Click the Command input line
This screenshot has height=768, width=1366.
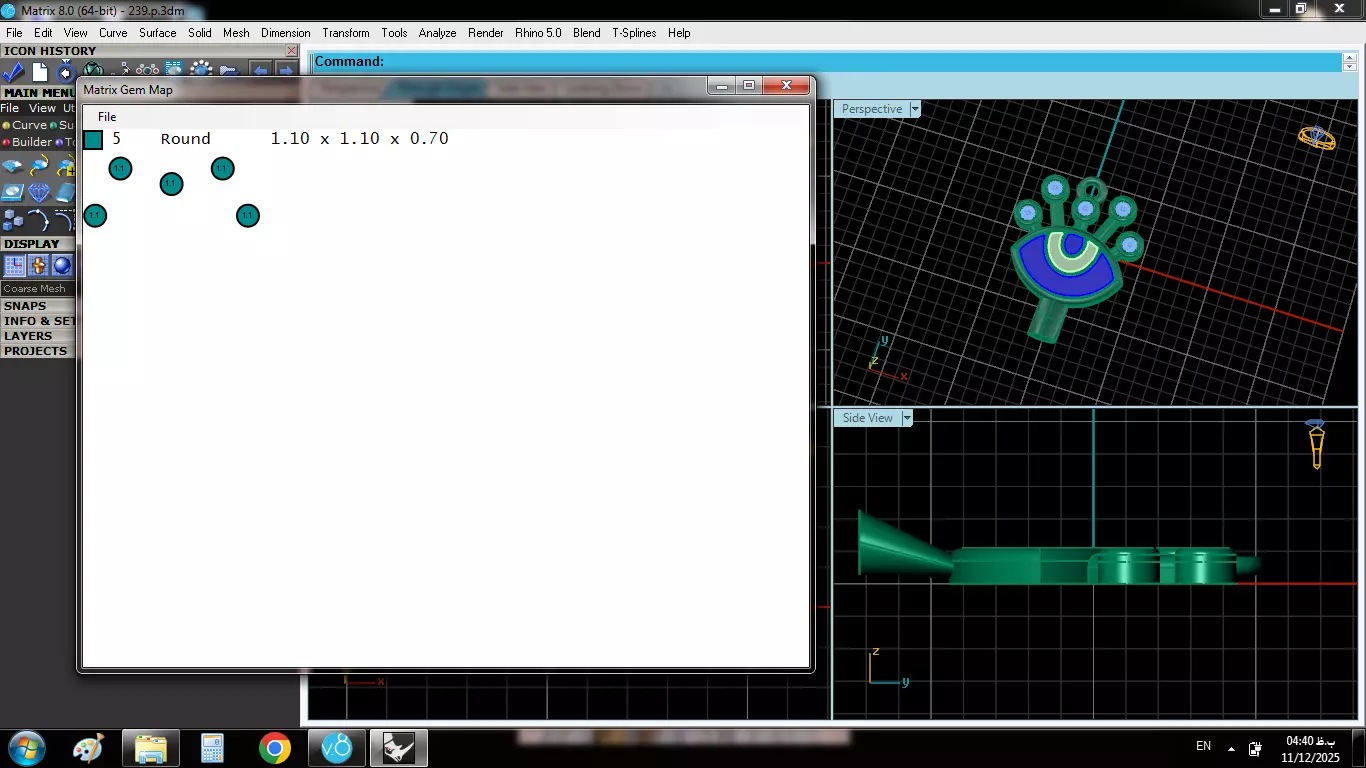pyautogui.click(x=828, y=62)
